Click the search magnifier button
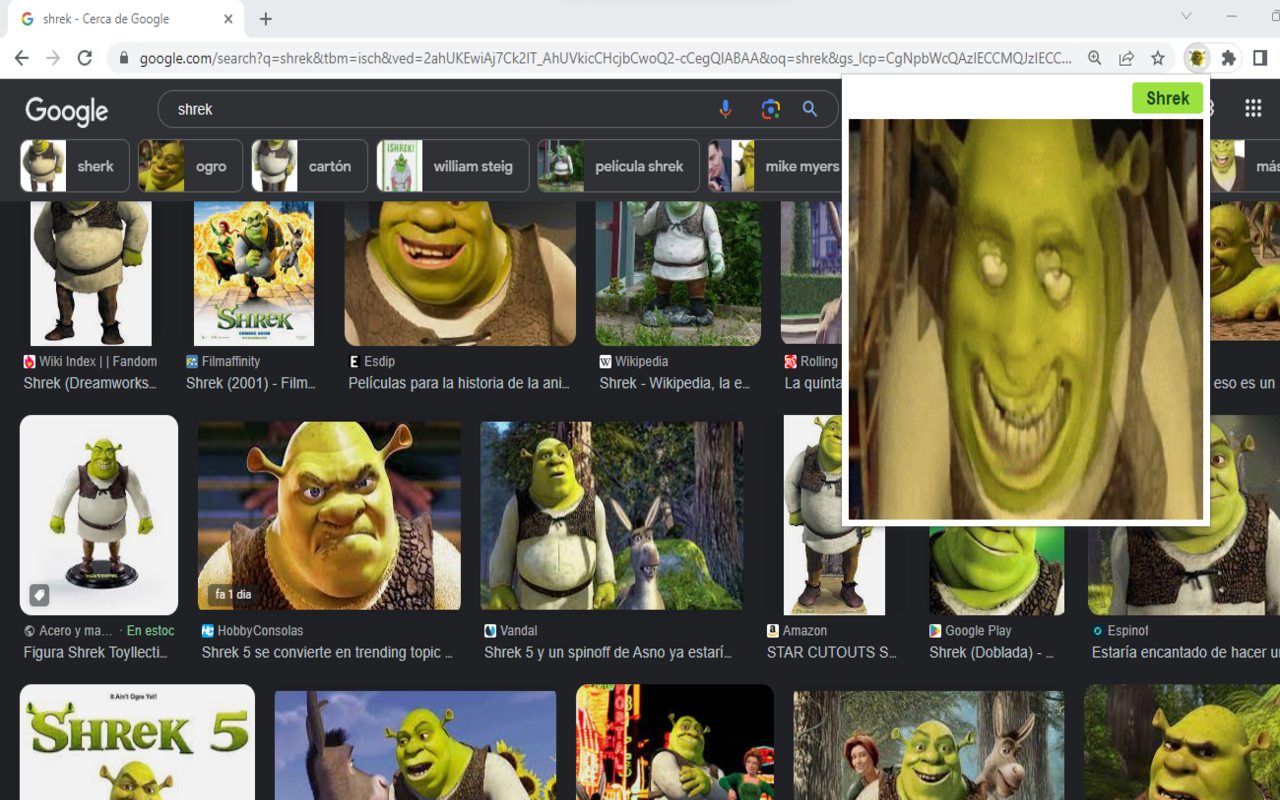This screenshot has width=1280, height=800. (x=810, y=109)
